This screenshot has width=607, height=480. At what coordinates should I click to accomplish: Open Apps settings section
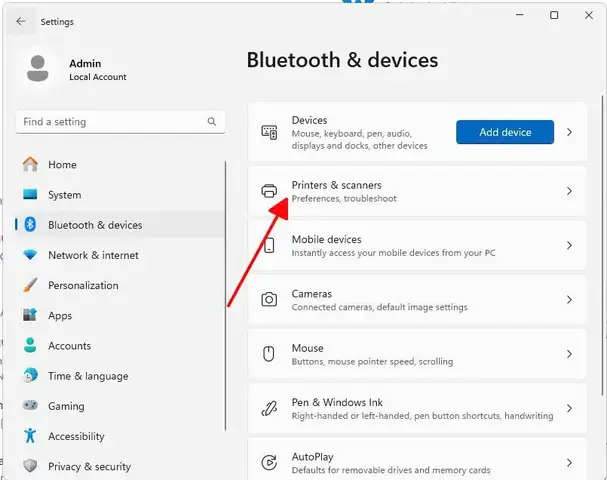tap(120, 315)
